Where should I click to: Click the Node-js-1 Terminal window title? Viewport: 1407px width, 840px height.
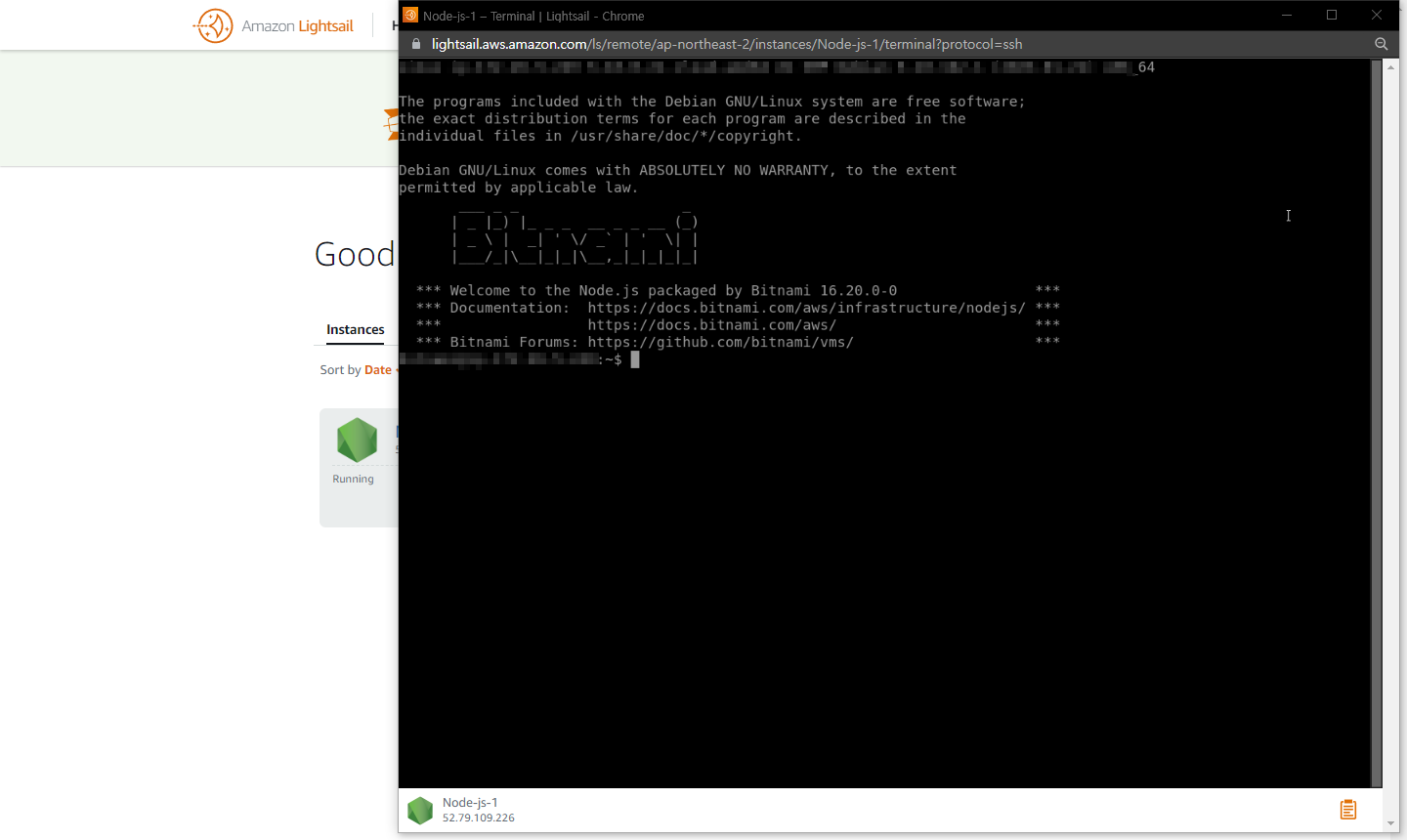533,17
